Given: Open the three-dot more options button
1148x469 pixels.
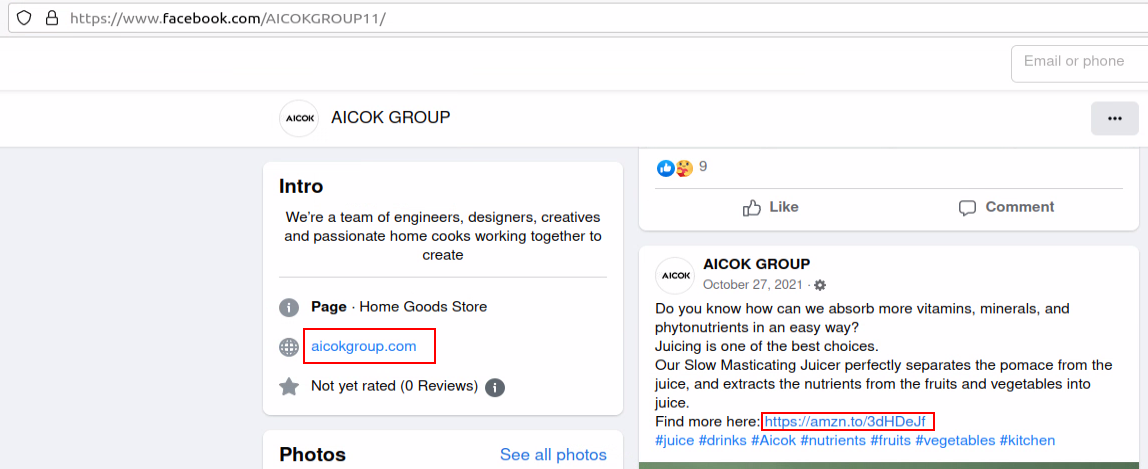Looking at the screenshot, I should (1115, 119).
